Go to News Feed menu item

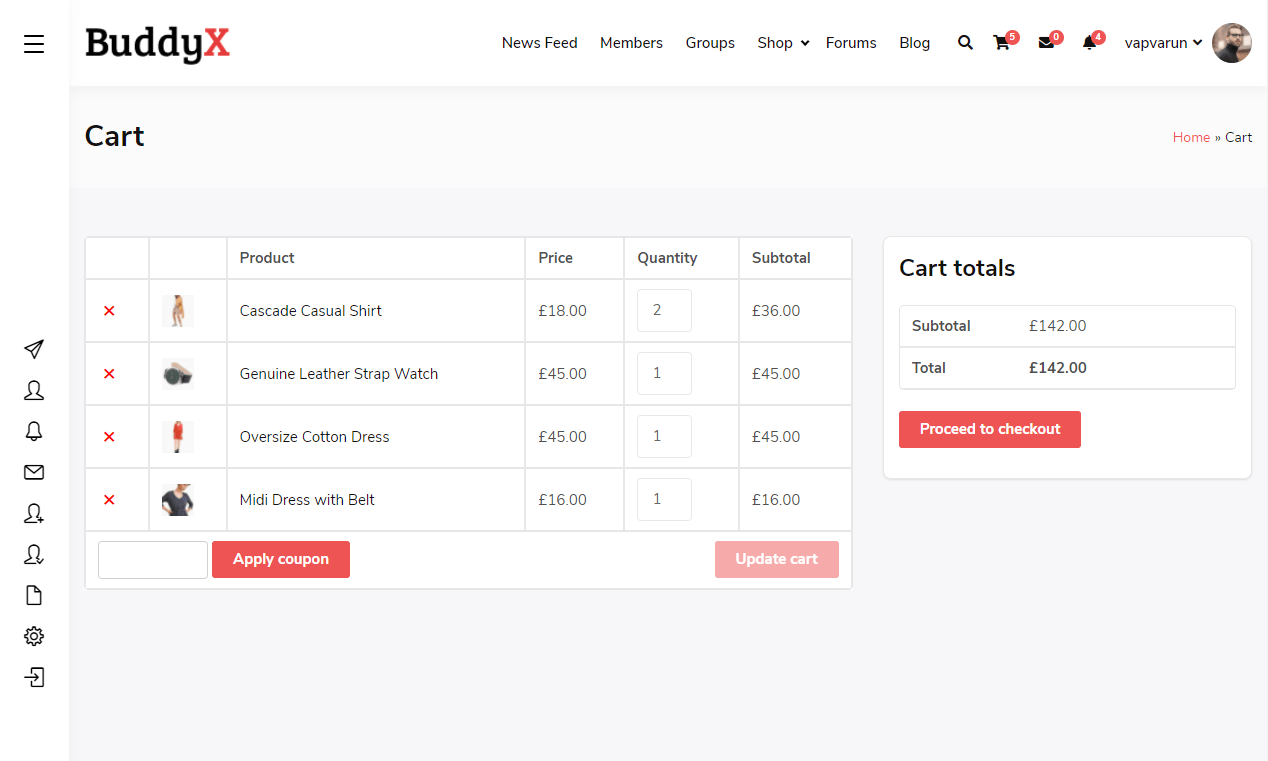[x=539, y=43]
